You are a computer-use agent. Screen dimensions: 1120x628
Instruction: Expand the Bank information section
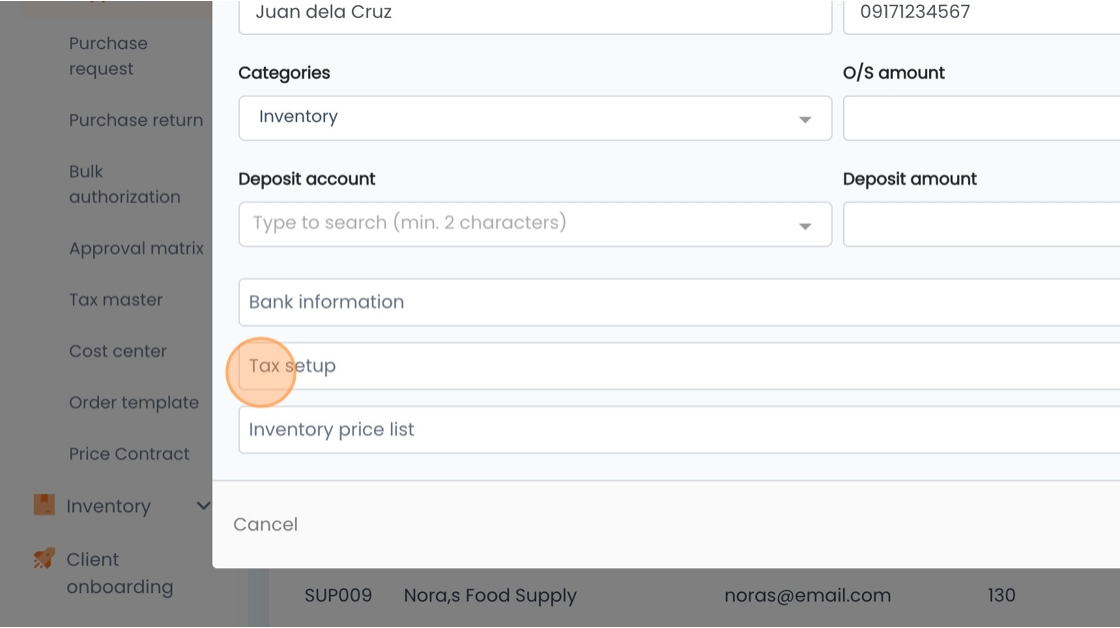point(679,302)
